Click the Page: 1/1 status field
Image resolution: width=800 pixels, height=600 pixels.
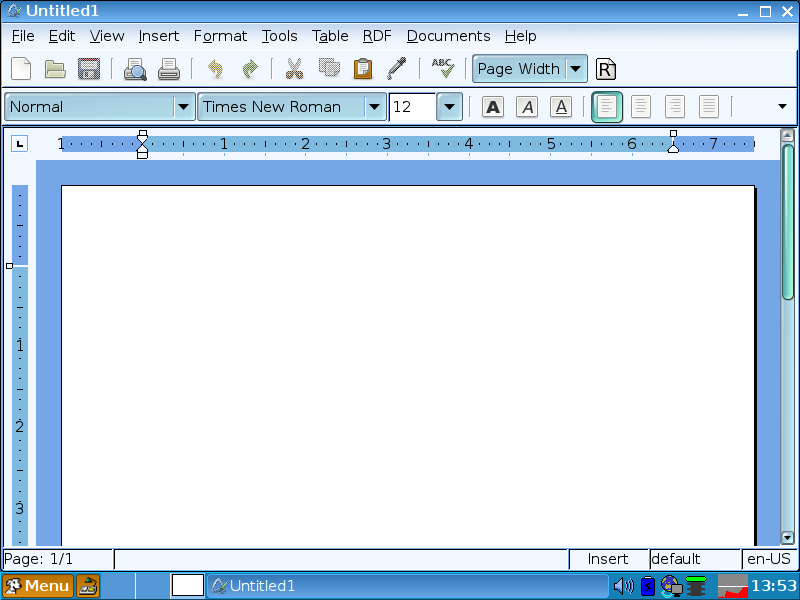pyautogui.click(x=58, y=559)
